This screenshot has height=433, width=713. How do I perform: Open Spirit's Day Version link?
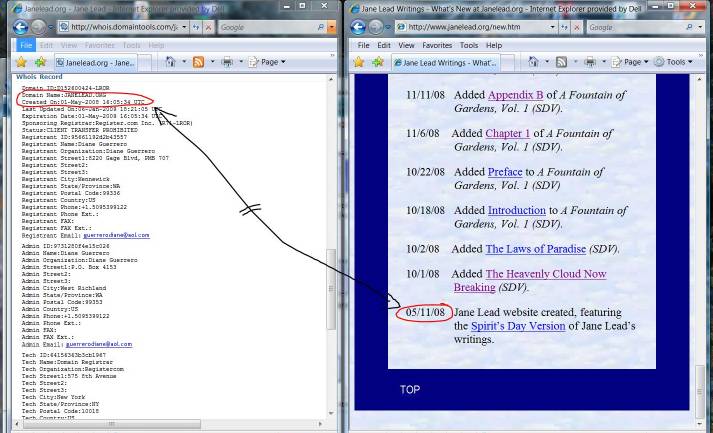coord(518,326)
